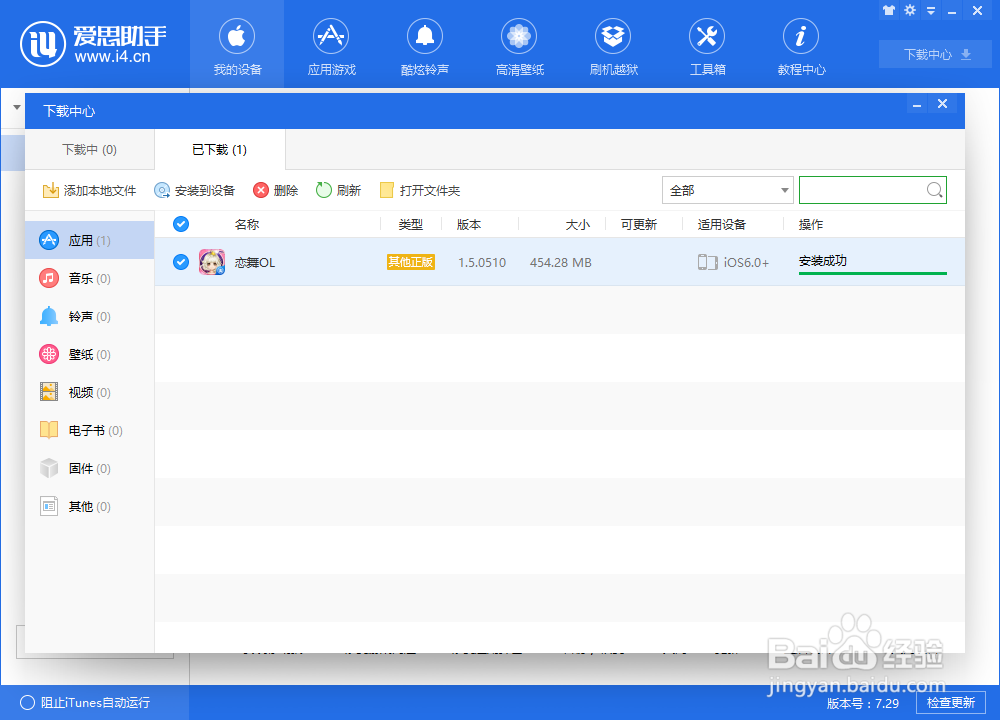The width and height of the screenshot is (1000, 720).
Task: Select the 应用游戏 navigation icon
Action: click(x=330, y=44)
